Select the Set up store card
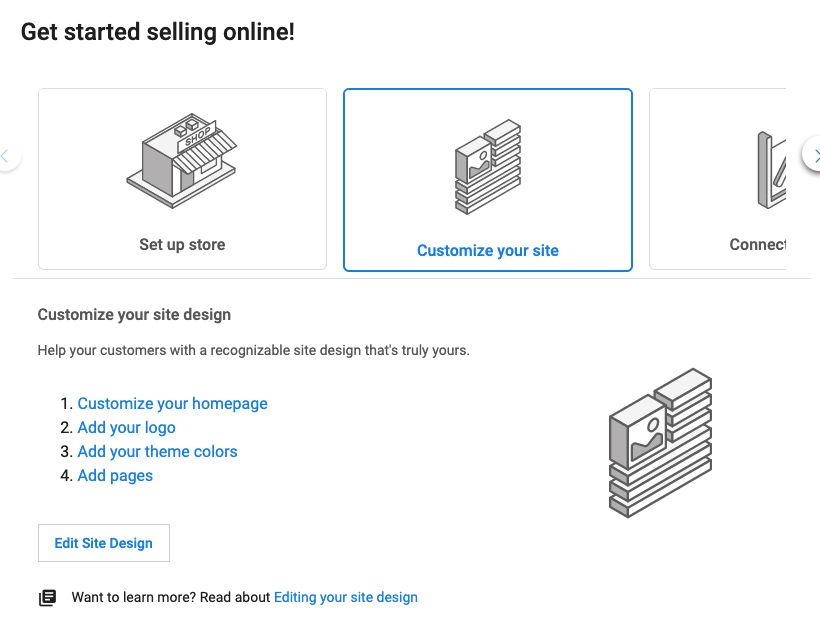This screenshot has height=641, width=820. pos(182,179)
